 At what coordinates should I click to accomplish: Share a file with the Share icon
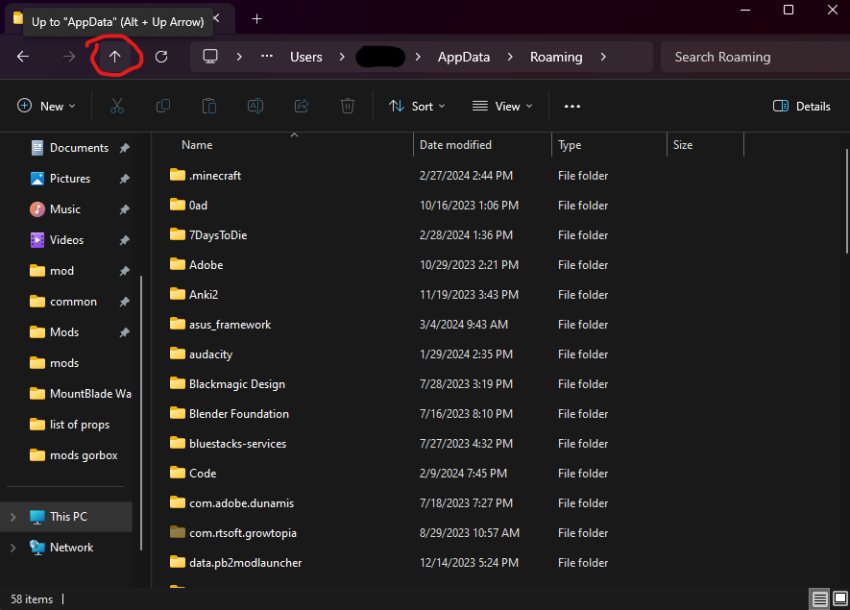[x=300, y=106]
